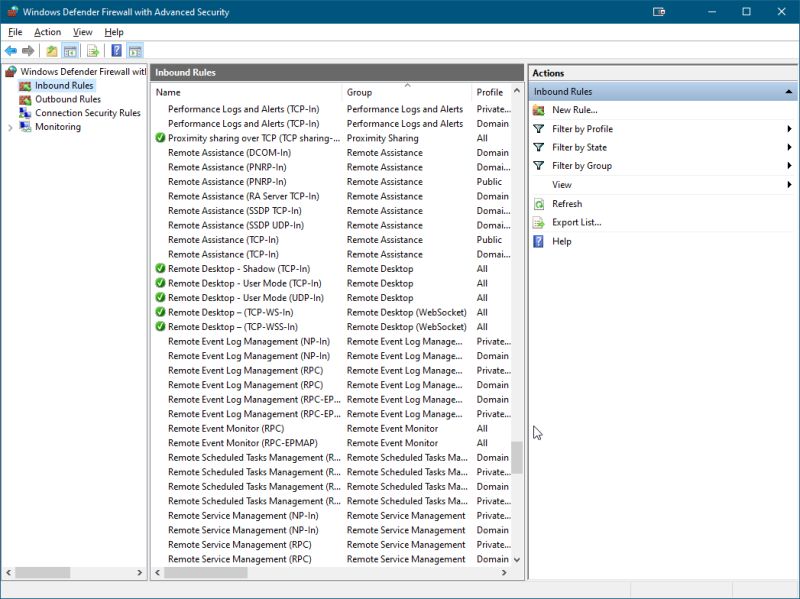Click the tree pane horizontal scrollbar thumb
The height and width of the screenshot is (599, 800).
42,572
